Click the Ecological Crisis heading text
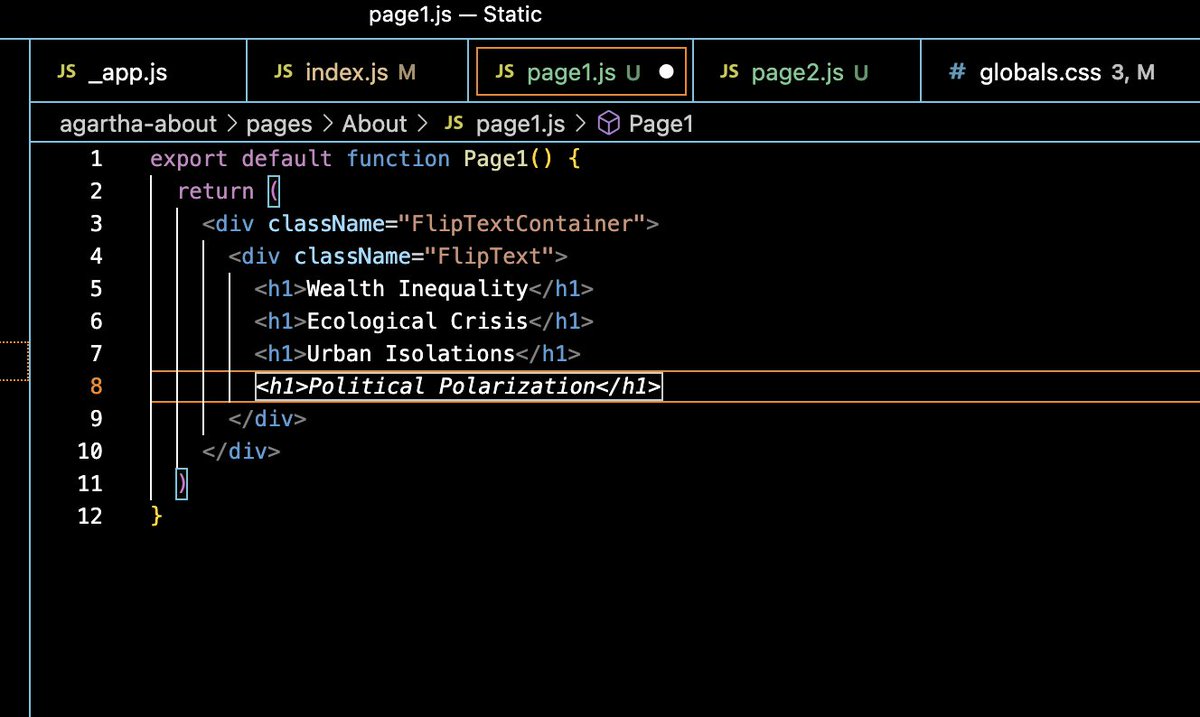The image size is (1200, 717). coord(417,321)
